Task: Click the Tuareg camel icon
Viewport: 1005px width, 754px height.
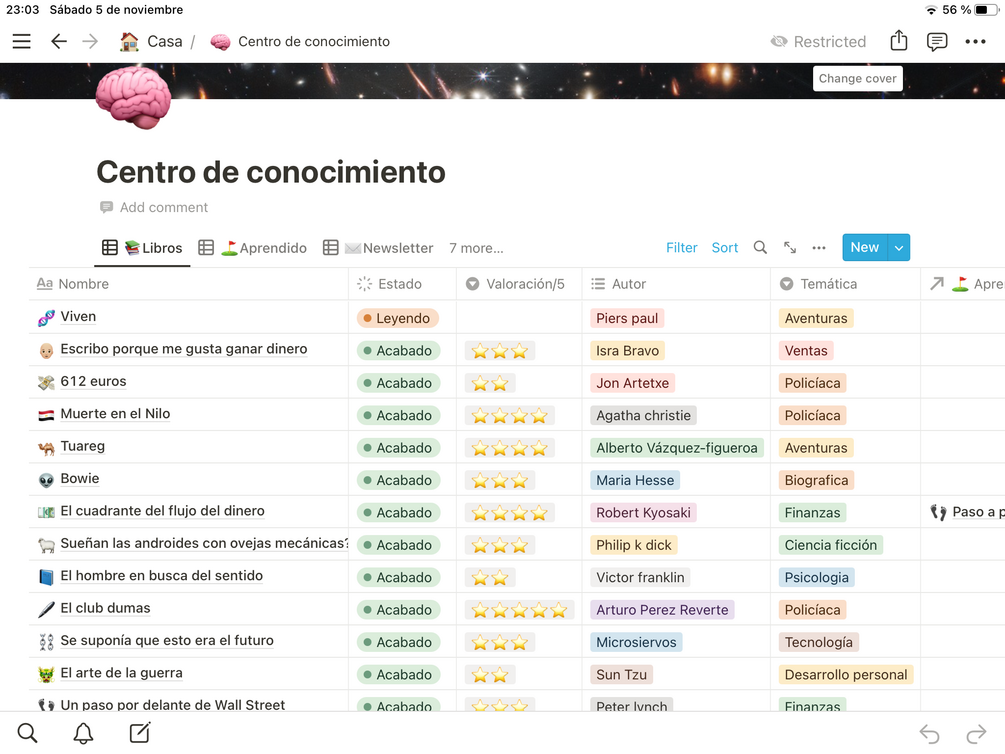Action: (x=46, y=448)
